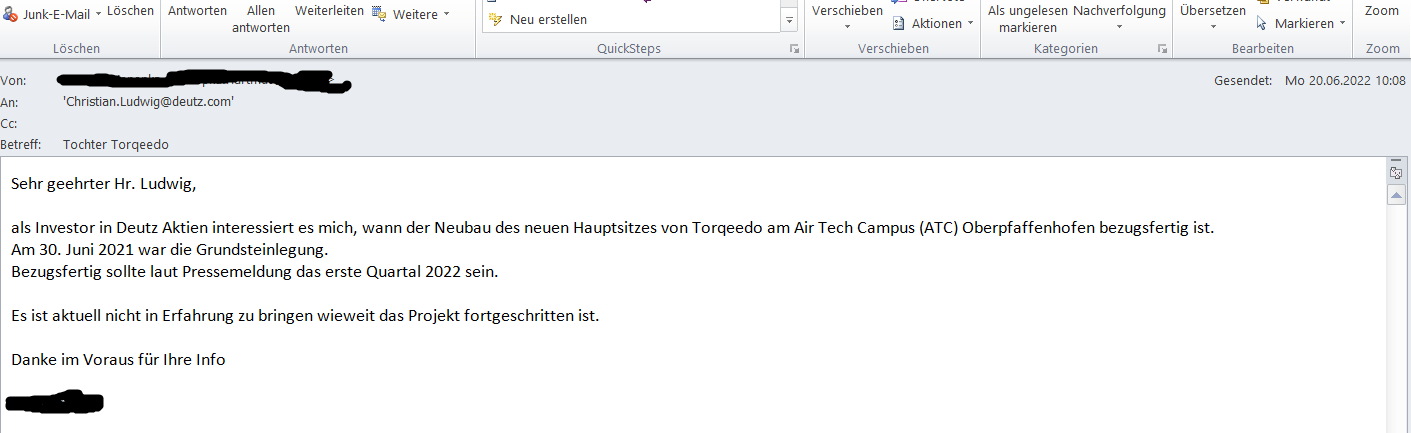Click the recipient address Christian.Ludwig@deutz.com

(x=148, y=101)
